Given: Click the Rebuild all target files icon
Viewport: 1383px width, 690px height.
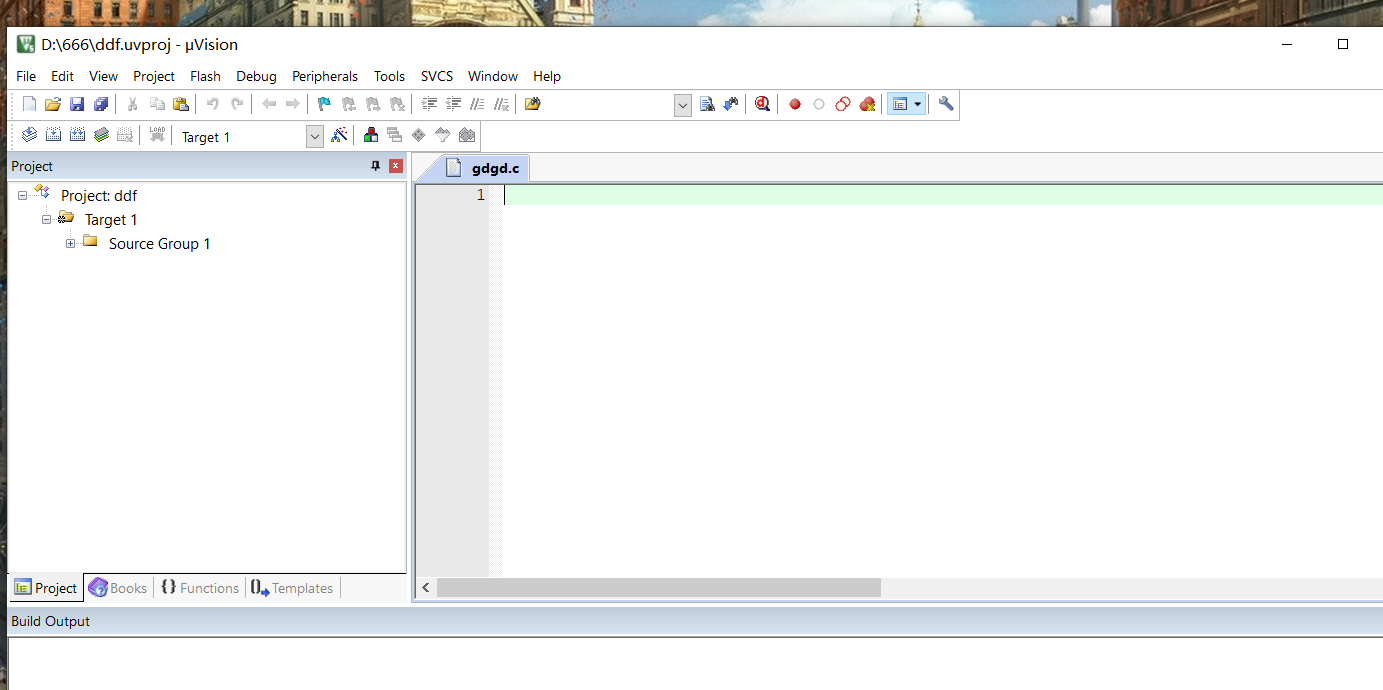Looking at the screenshot, I should [77, 136].
